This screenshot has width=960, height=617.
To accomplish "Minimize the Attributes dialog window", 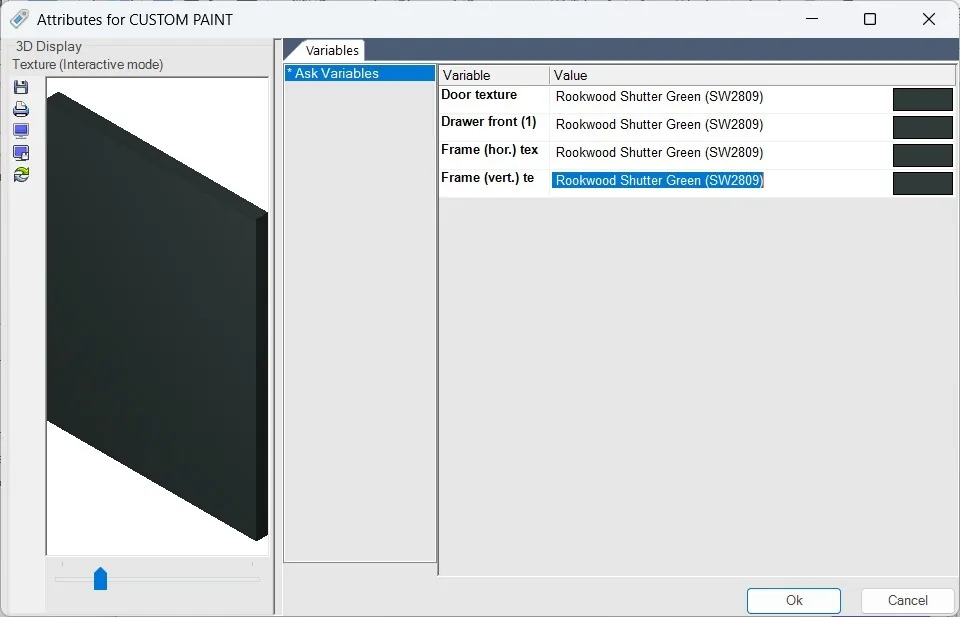I will coord(812,20).
